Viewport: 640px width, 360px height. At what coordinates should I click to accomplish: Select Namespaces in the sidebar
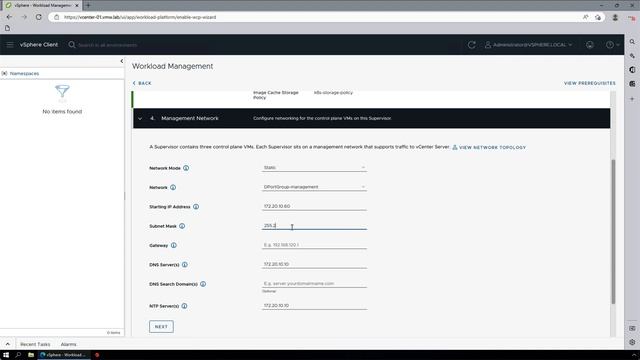(24, 73)
